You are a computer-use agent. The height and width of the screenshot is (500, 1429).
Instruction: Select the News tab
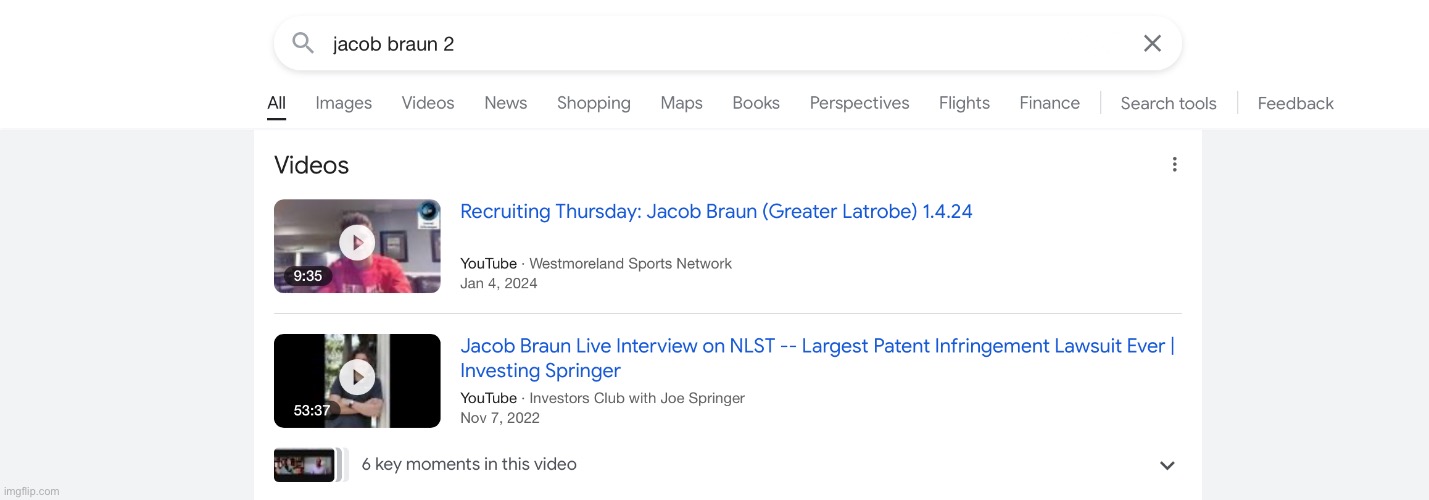point(505,103)
